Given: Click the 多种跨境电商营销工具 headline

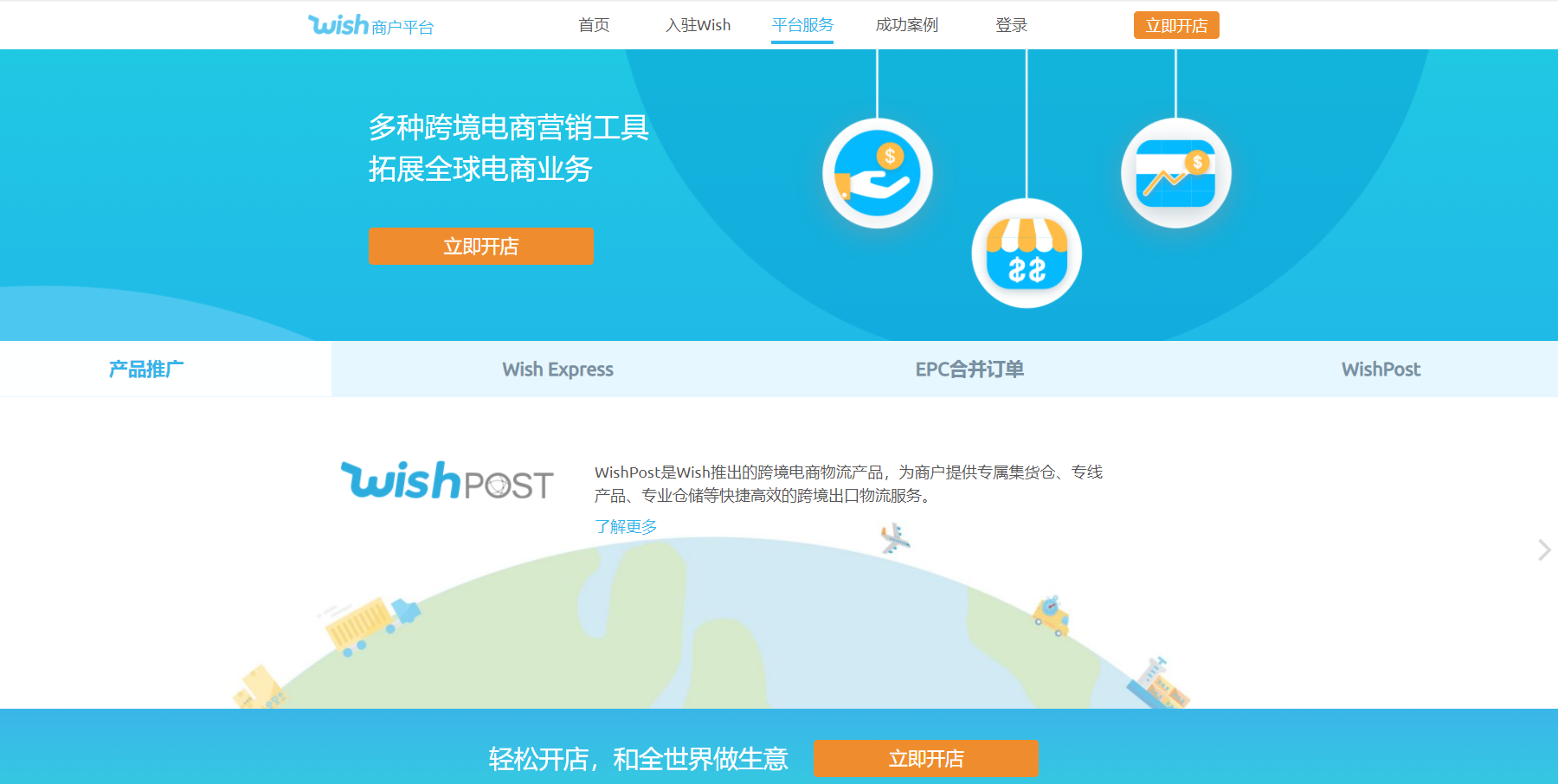Looking at the screenshot, I should click(x=509, y=127).
